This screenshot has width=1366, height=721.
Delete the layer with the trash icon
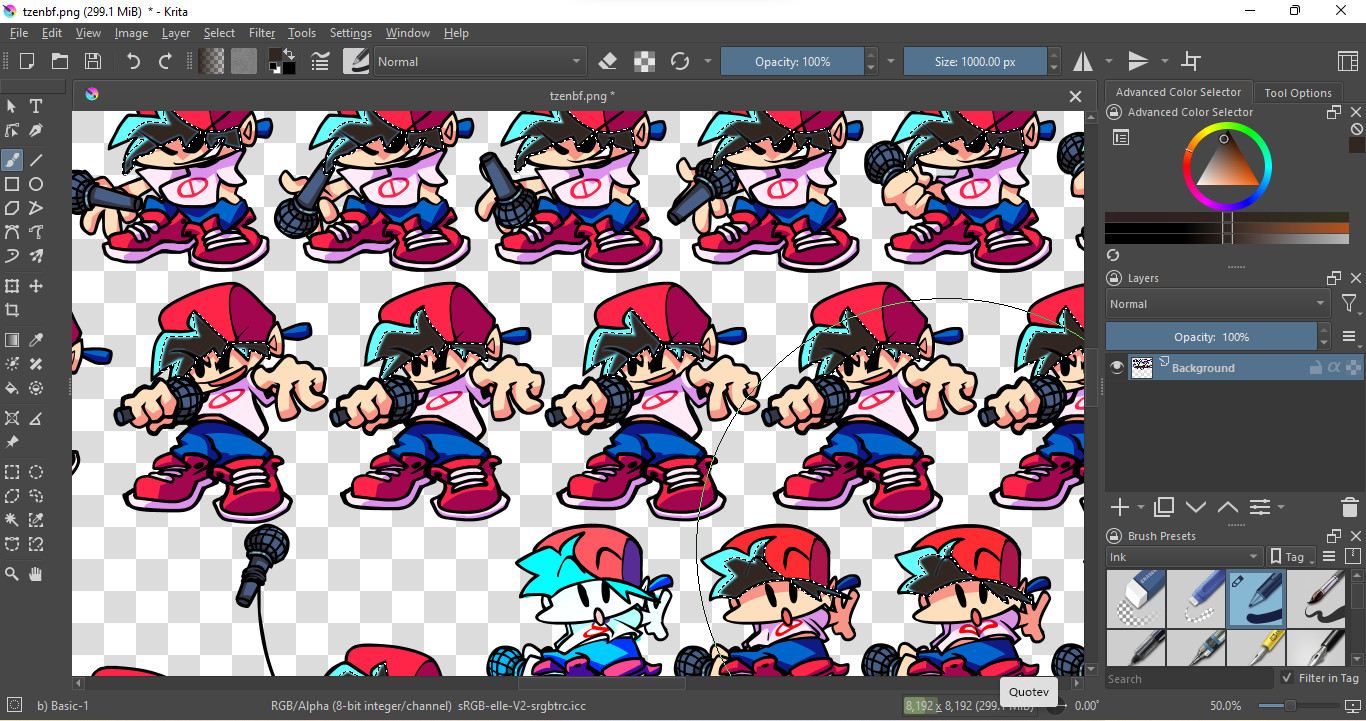(x=1350, y=507)
